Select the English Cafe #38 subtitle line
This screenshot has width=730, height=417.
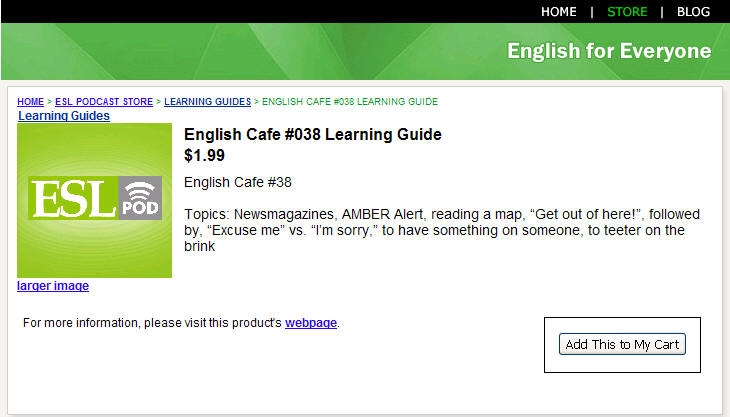(238, 182)
